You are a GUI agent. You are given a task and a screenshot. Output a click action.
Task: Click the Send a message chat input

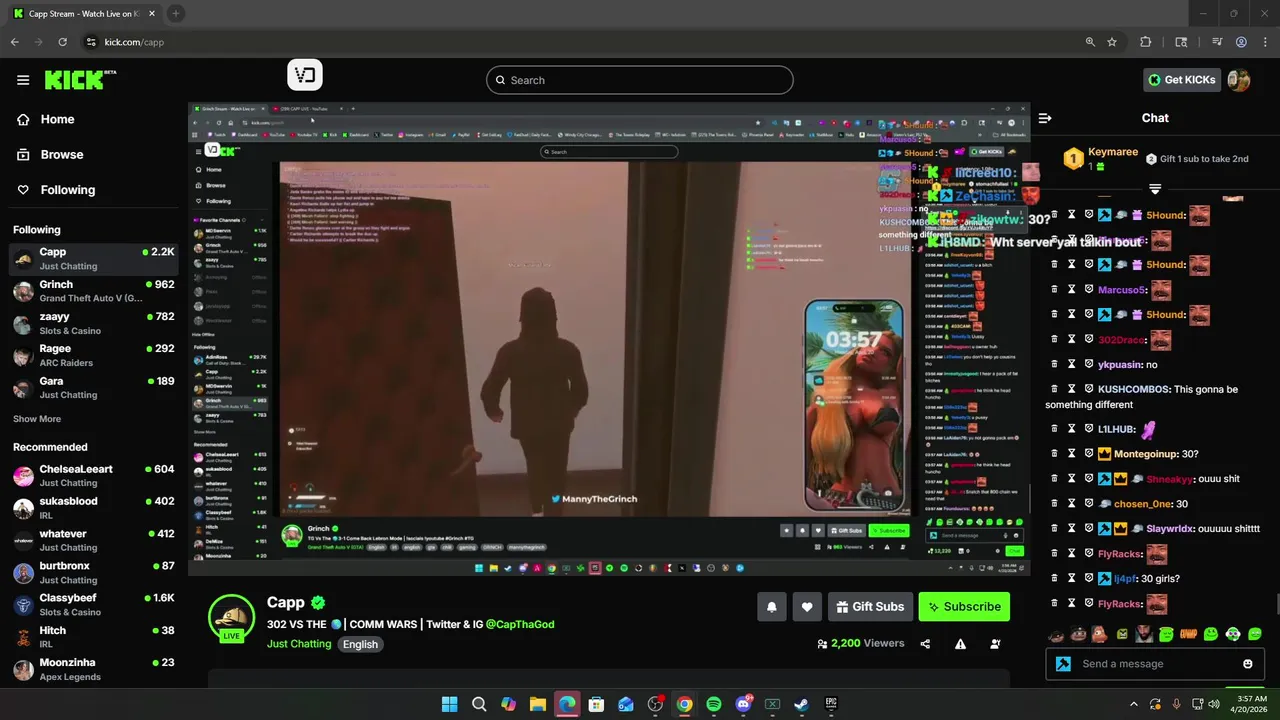coord(1155,664)
